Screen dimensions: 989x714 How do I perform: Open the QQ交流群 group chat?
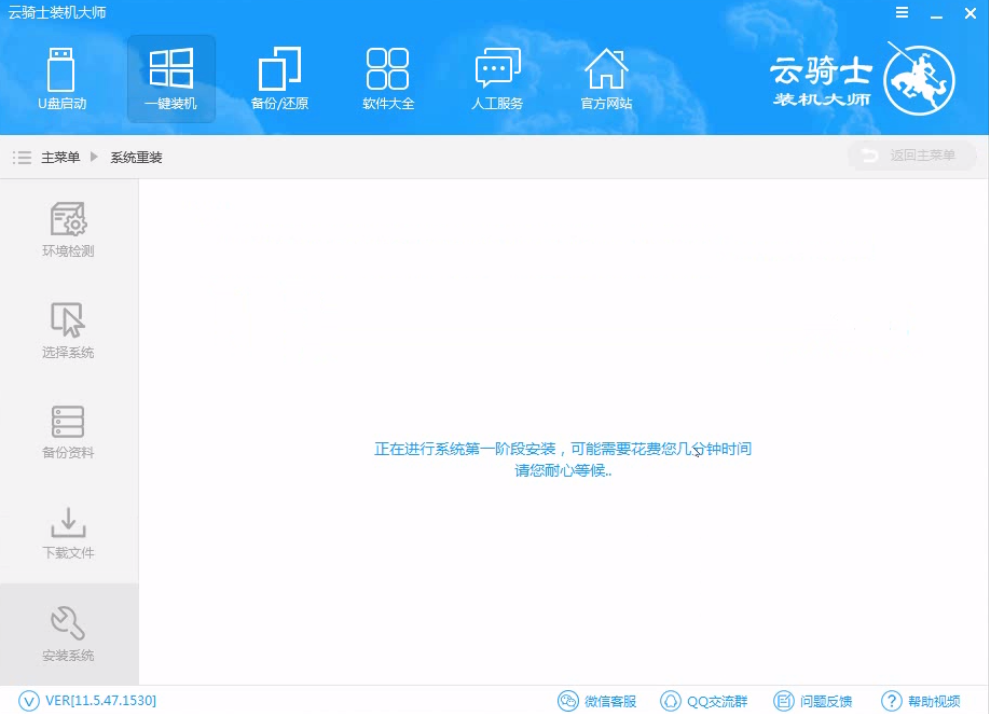(704, 701)
